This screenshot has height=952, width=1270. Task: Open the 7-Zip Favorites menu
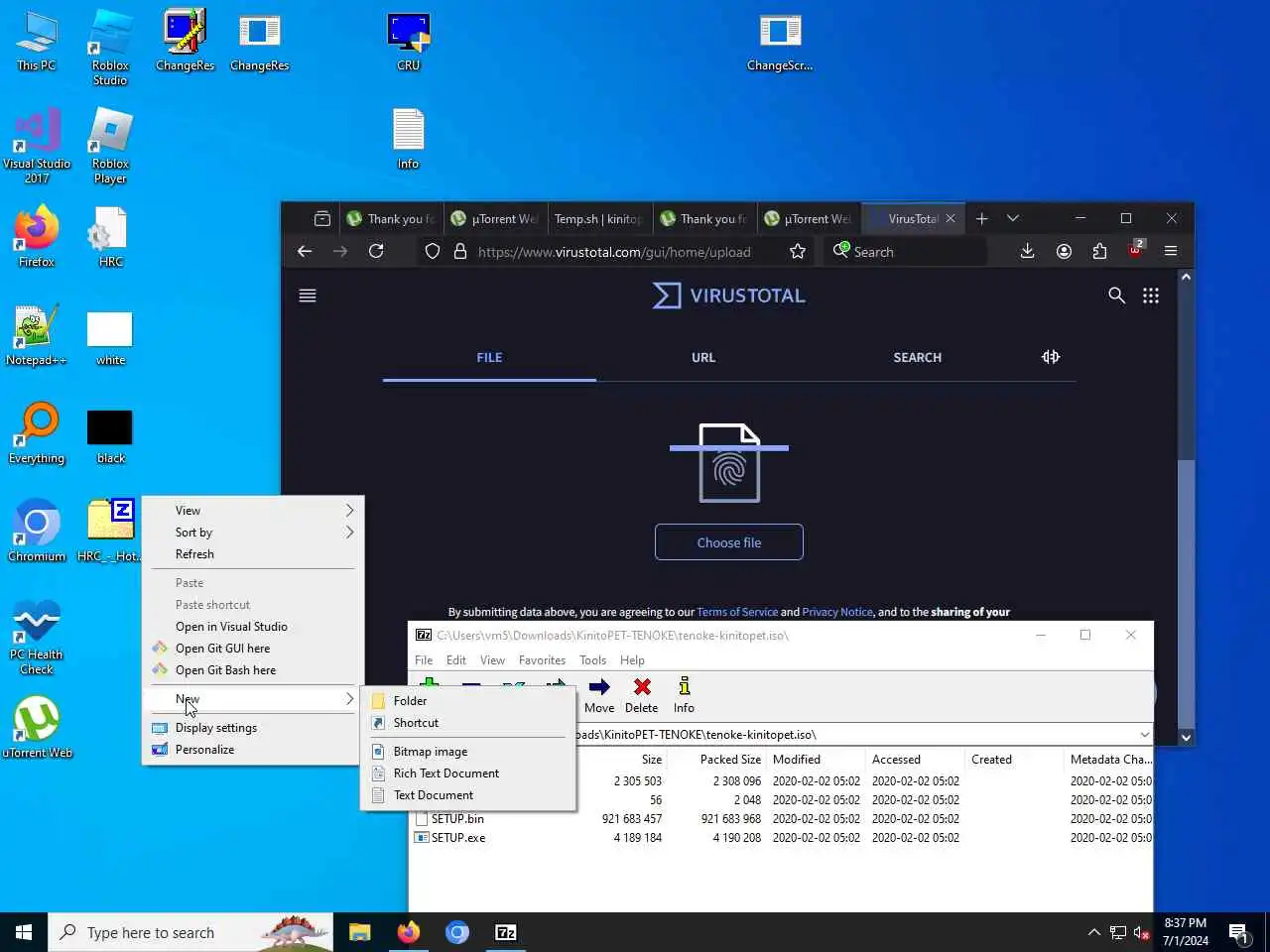pos(542,660)
